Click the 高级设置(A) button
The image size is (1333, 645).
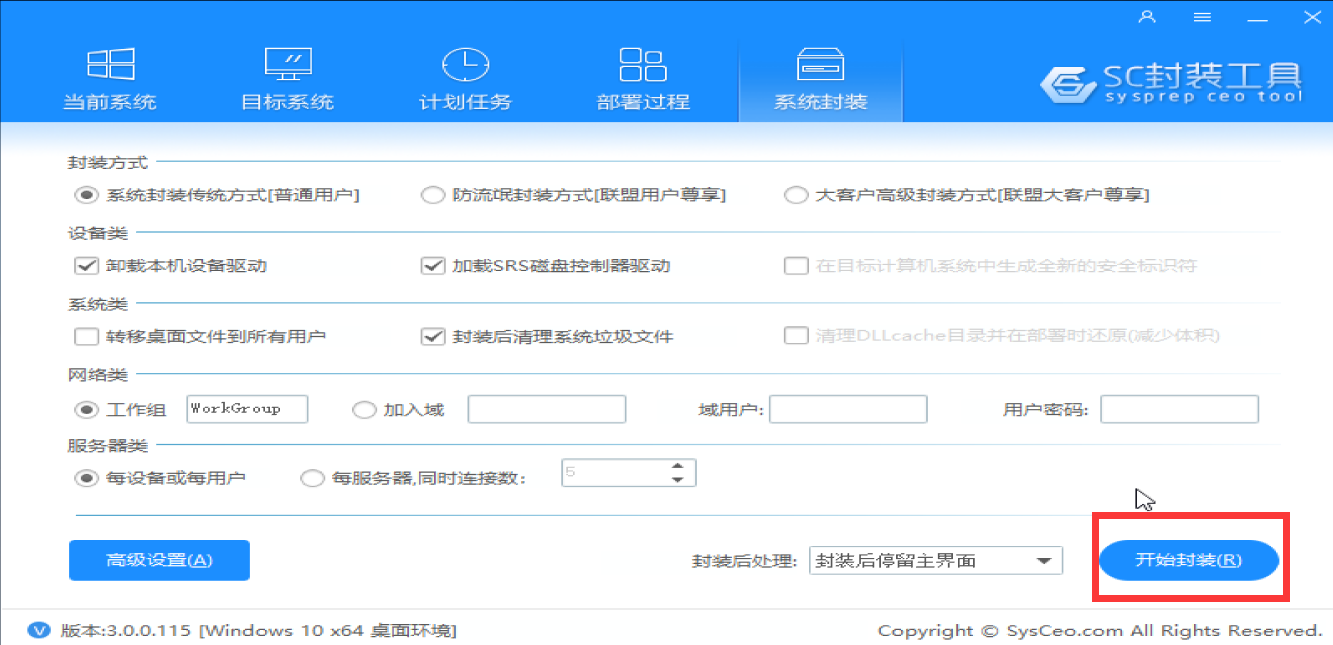tap(159, 560)
